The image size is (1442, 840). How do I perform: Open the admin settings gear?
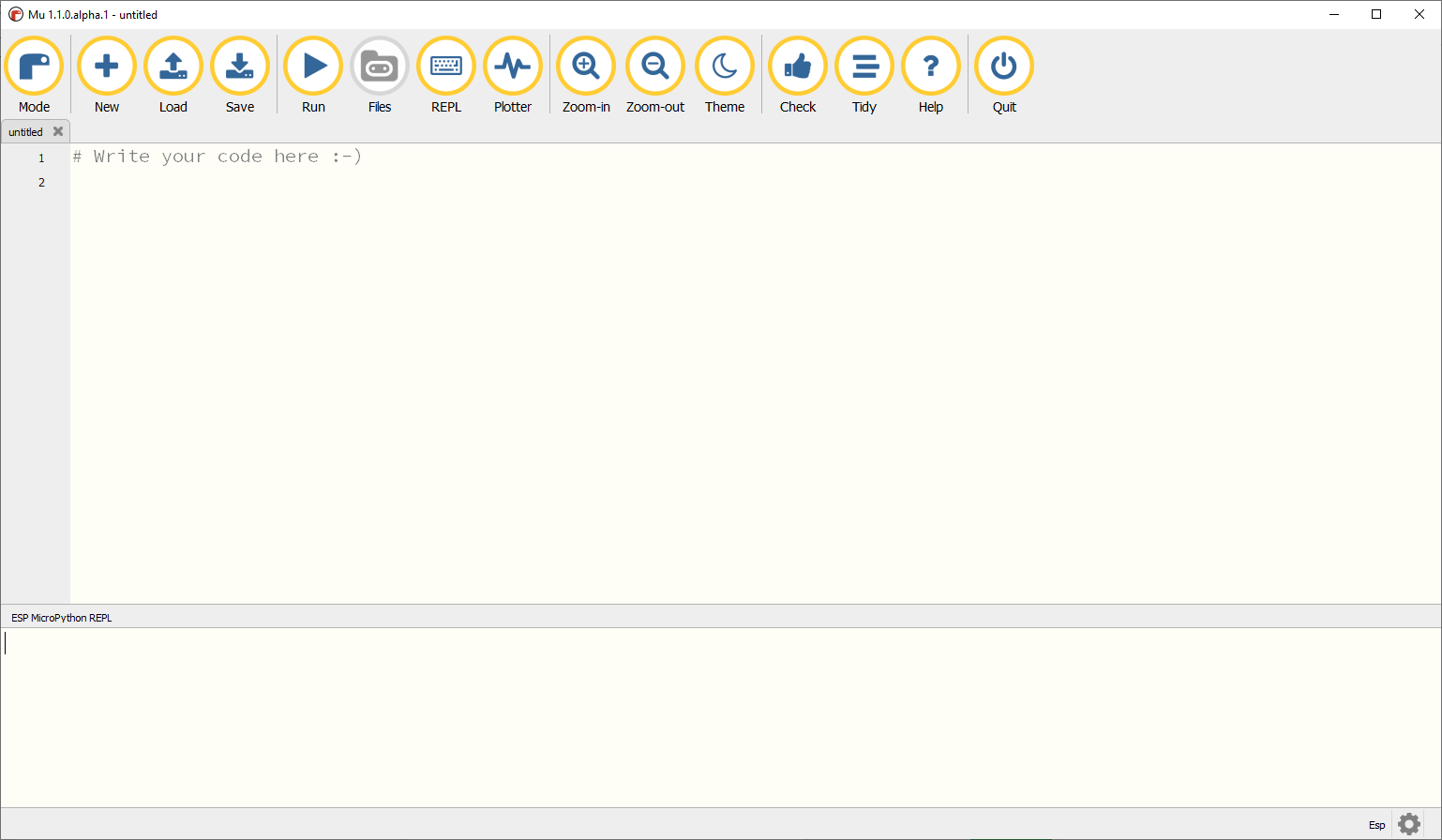(1410, 824)
